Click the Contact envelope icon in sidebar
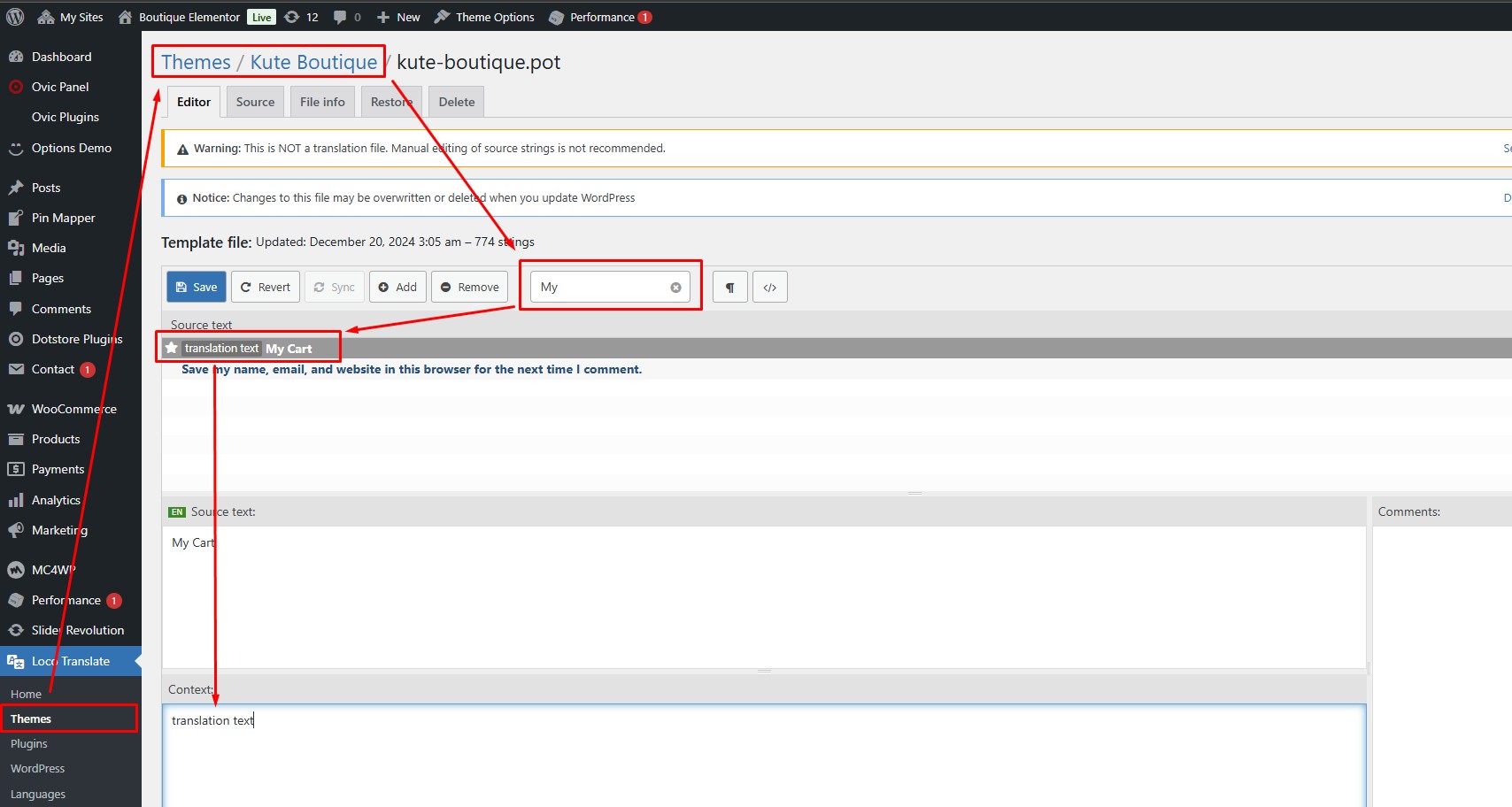The height and width of the screenshot is (807, 1512). click(15, 369)
